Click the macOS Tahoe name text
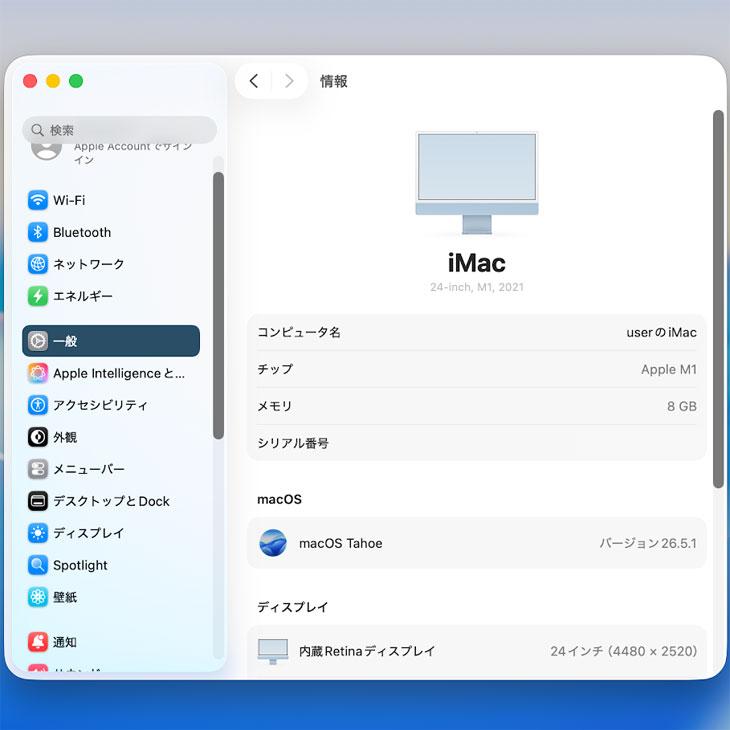730x730 pixels. click(x=341, y=543)
